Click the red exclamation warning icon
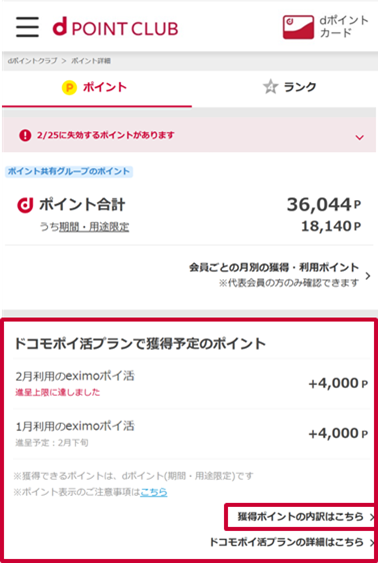 tap(25, 135)
